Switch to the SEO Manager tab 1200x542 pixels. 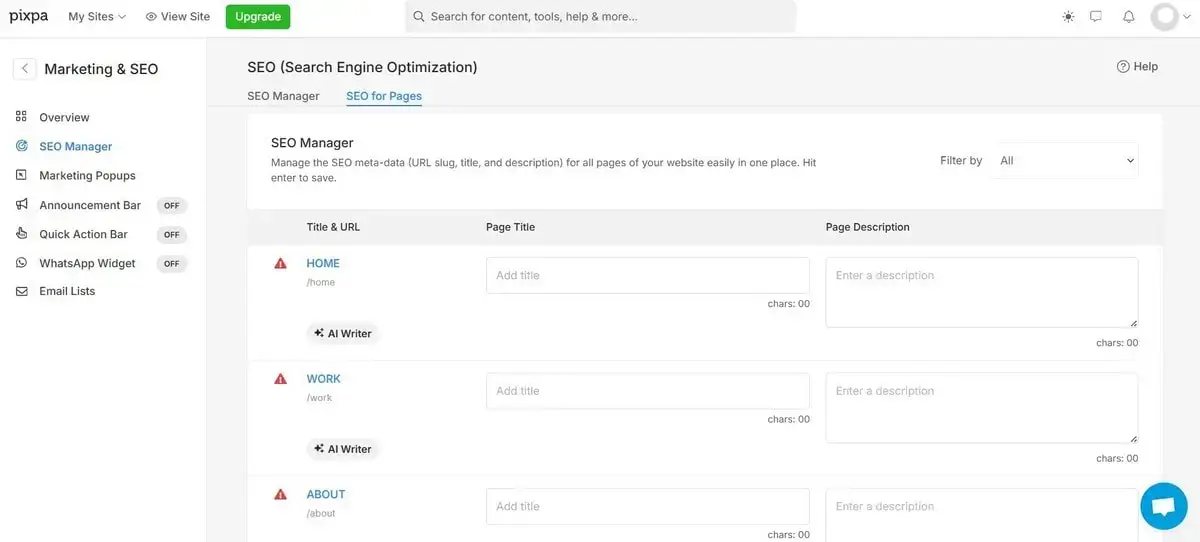point(283,96)
